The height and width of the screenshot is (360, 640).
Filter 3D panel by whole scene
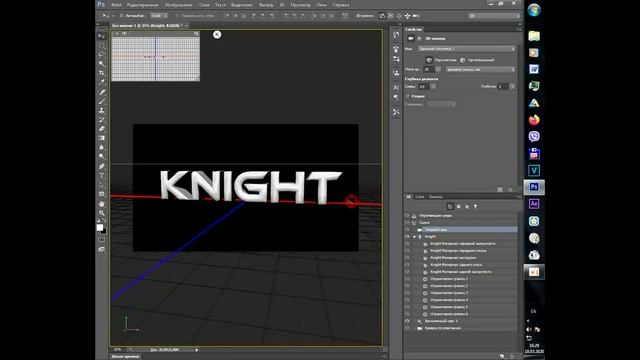pos(450,207)
